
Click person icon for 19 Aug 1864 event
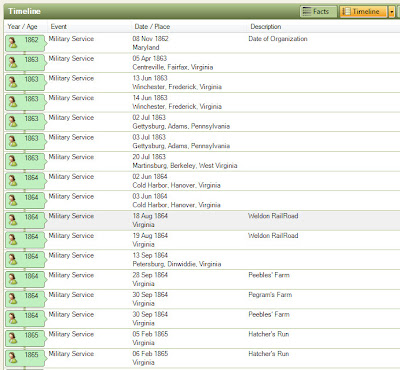pos(13,239)
